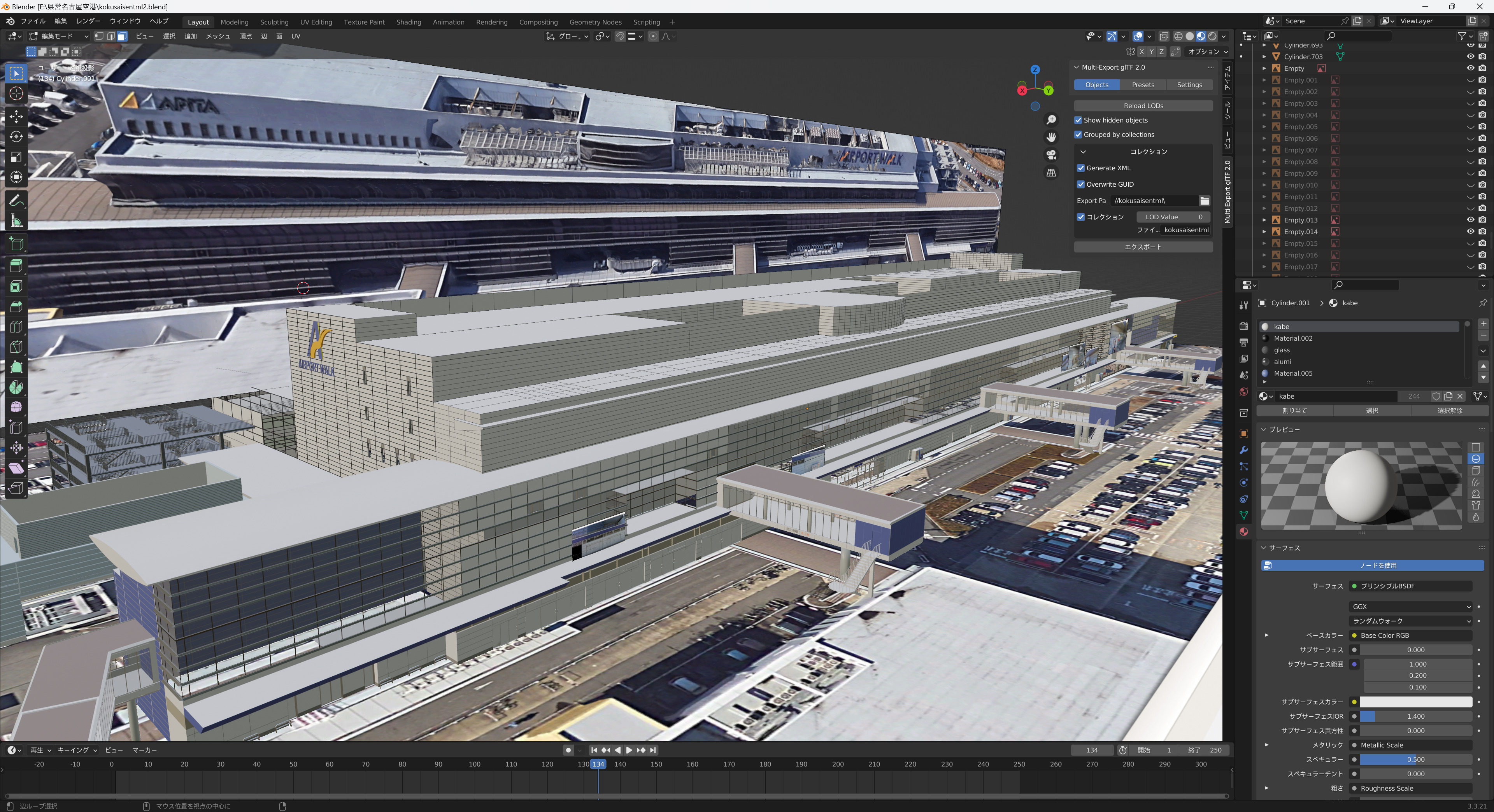The width and height of the screenshot is (1494, 812).
Task: Toggle camera view with camera gizmo
Action: (x=1051, y=155)
